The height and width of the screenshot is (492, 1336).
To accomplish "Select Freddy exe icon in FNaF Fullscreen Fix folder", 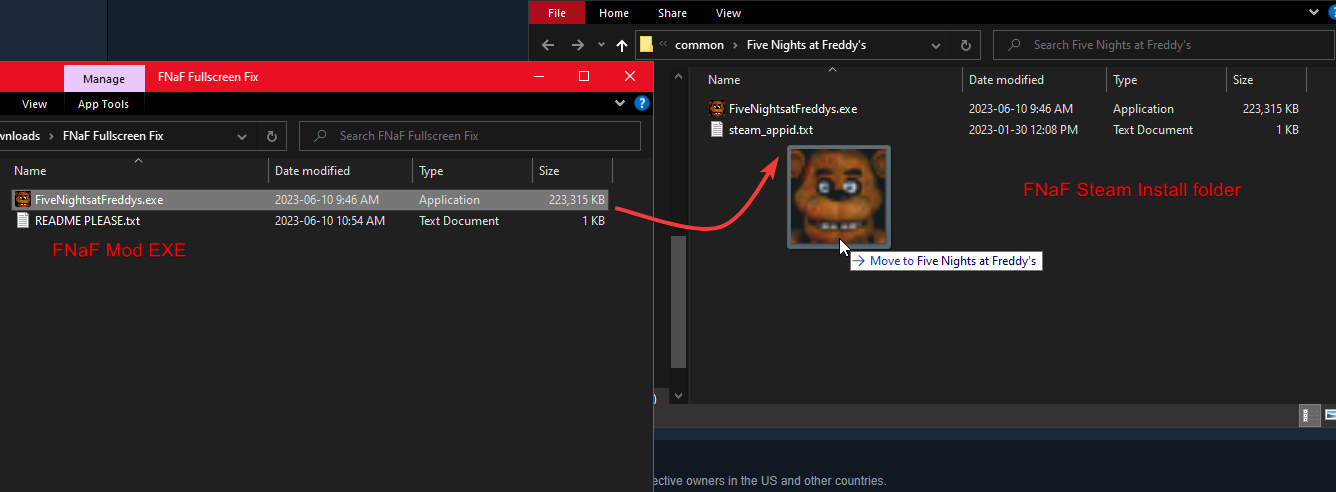I will point(22,200).
